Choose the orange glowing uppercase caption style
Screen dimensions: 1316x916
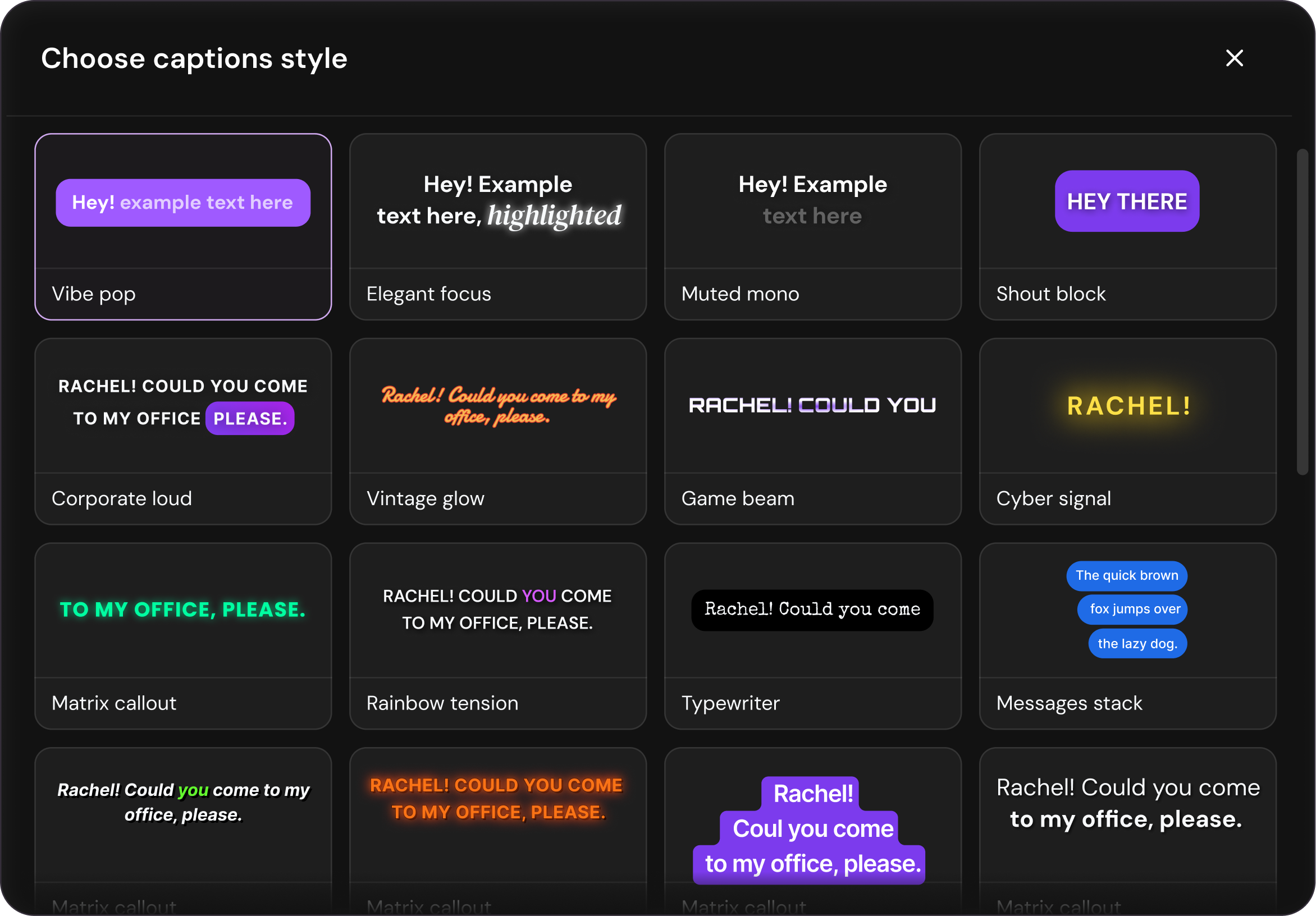point(497,831)
